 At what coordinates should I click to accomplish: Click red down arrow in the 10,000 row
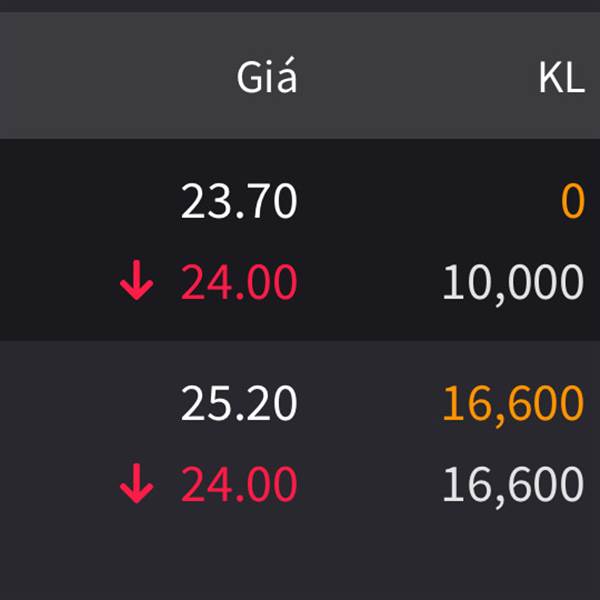tap(136, 284)
